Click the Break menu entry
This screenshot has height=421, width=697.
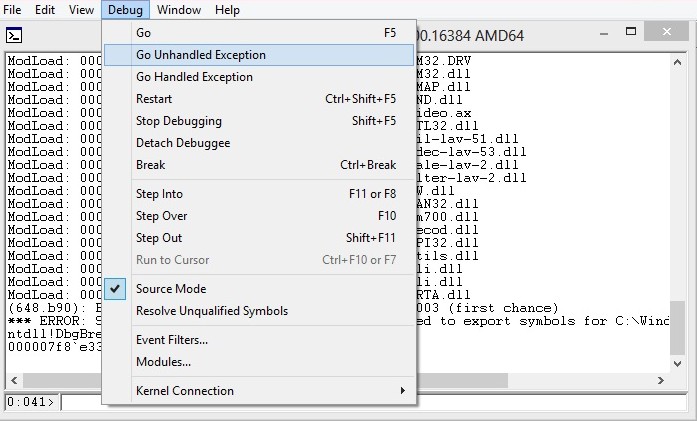click(x=150, y=165)
